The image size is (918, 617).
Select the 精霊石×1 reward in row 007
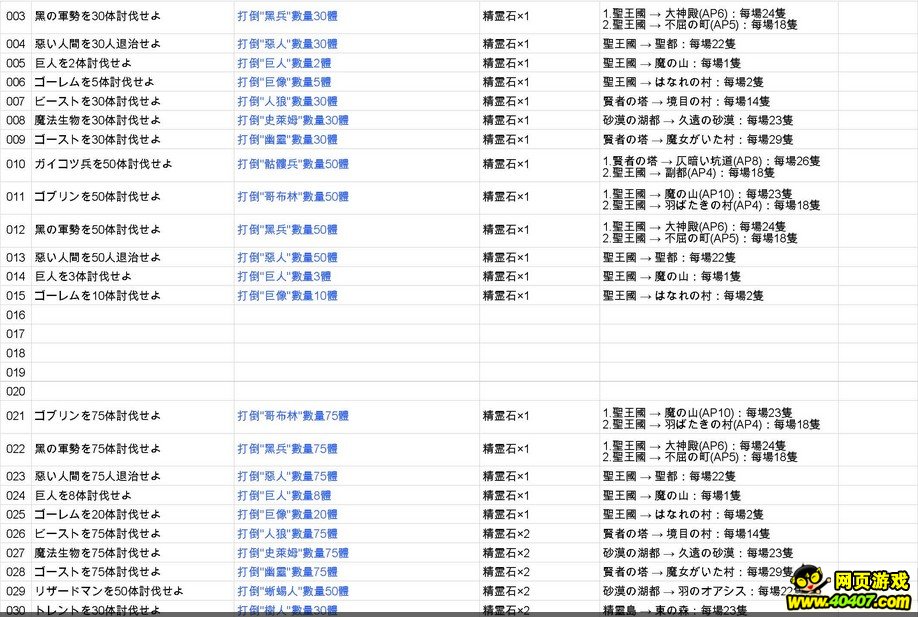(506, 101)
